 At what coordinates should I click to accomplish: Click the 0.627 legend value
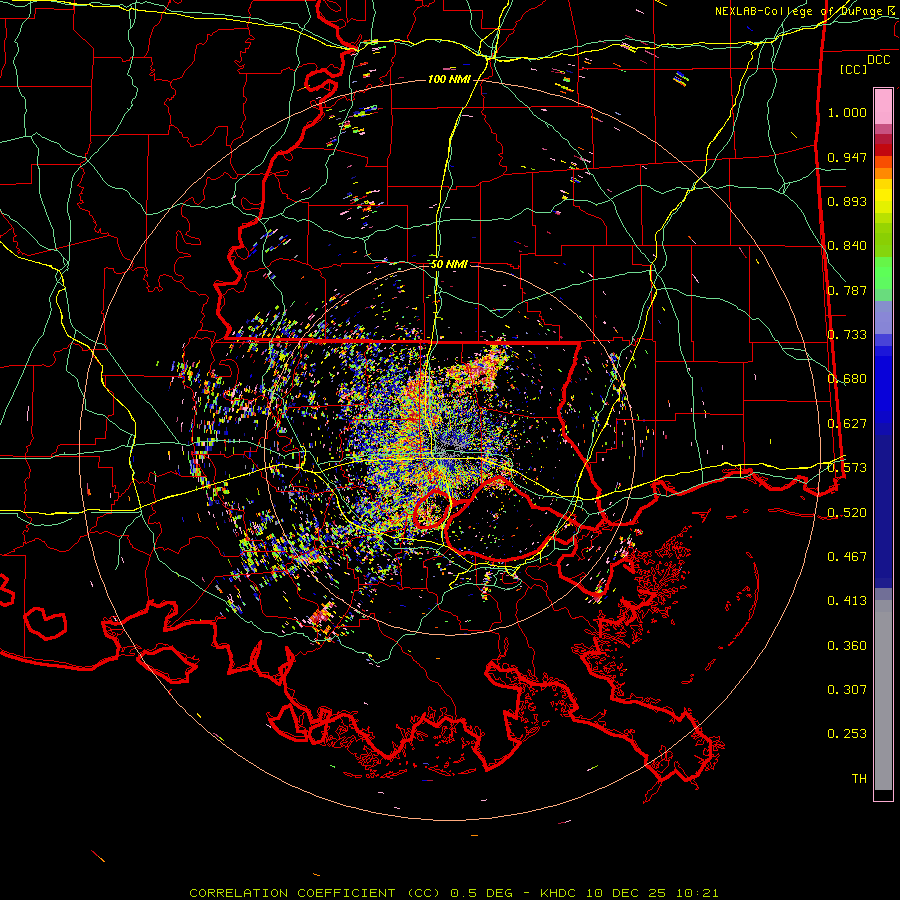pyautogui.click(x=847, y=424)
